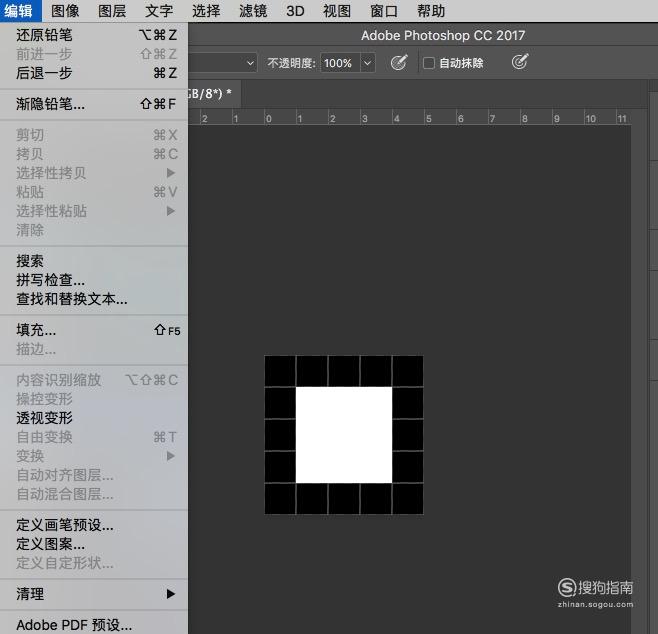Open the 滤镜 menu

pyautogui.click(x=253, y=11)
